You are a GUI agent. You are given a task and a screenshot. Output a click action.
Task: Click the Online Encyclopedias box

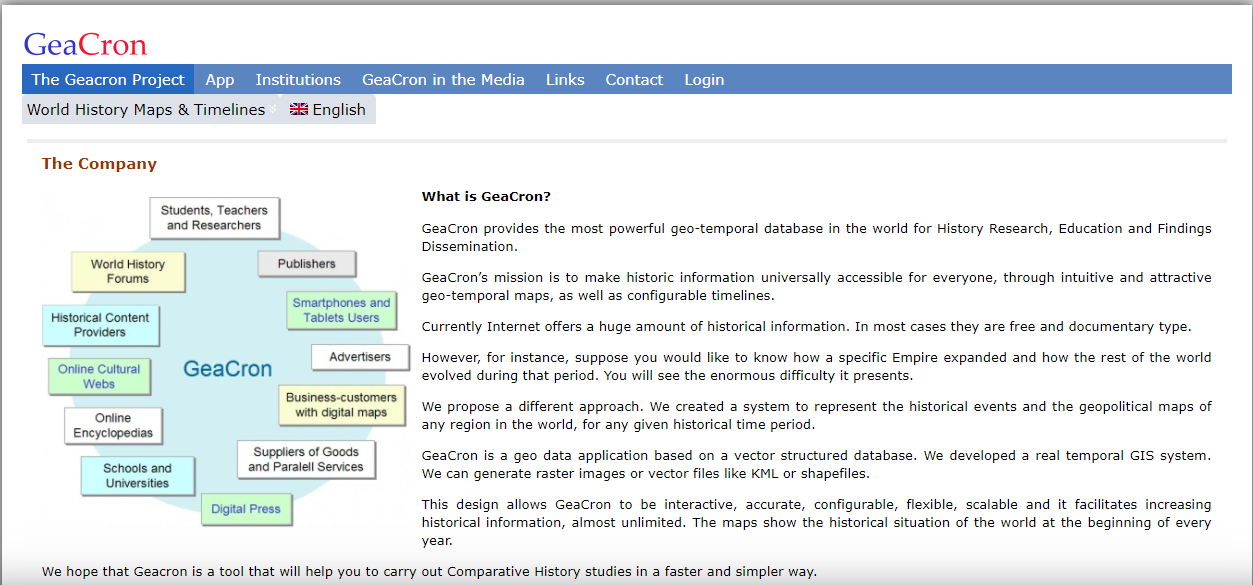[x=113, y=425]
